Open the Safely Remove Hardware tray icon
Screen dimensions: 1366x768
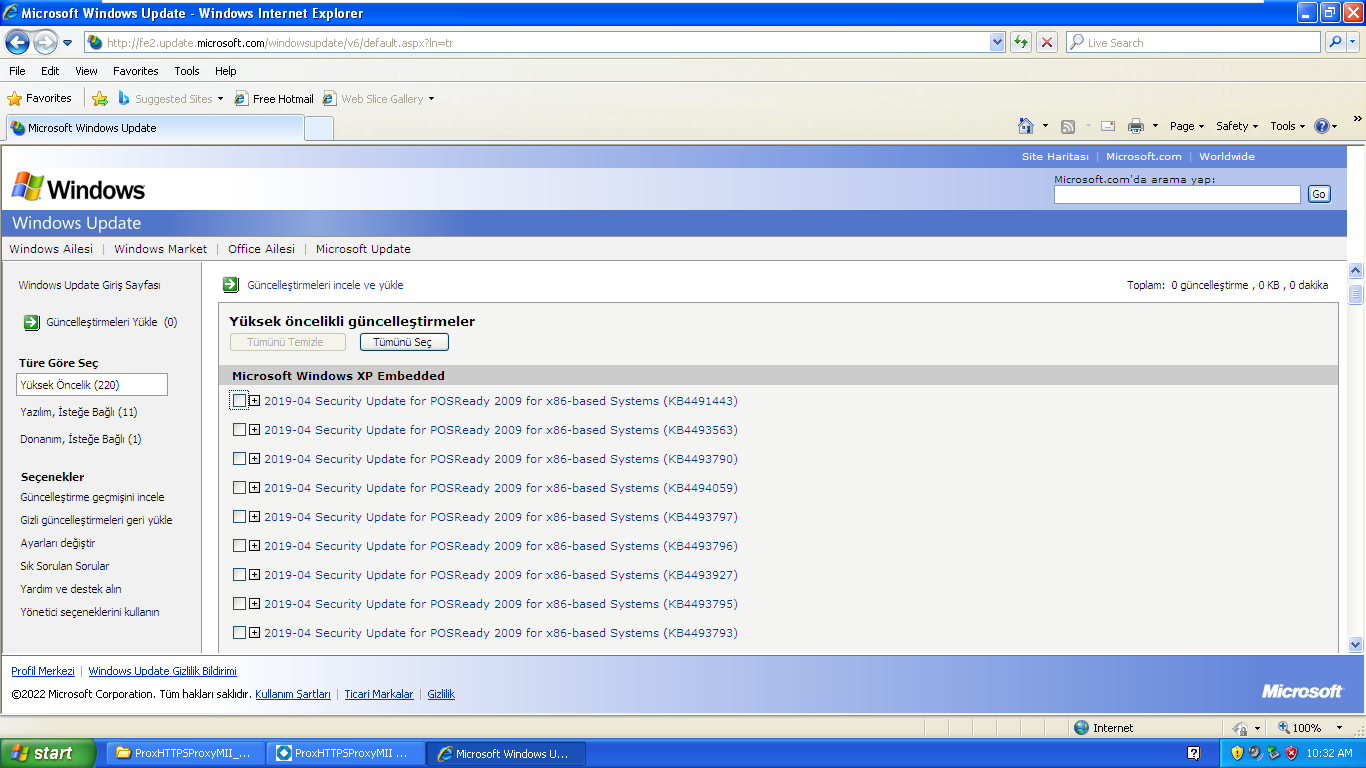coord(1273,753)
